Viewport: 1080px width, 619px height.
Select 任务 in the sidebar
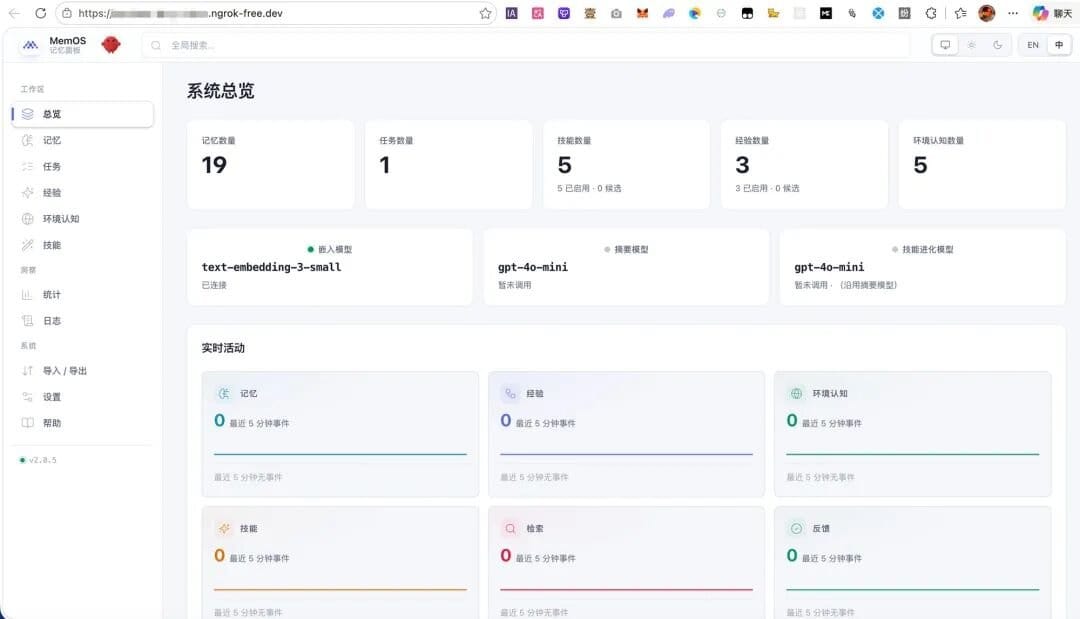(82, 167)
